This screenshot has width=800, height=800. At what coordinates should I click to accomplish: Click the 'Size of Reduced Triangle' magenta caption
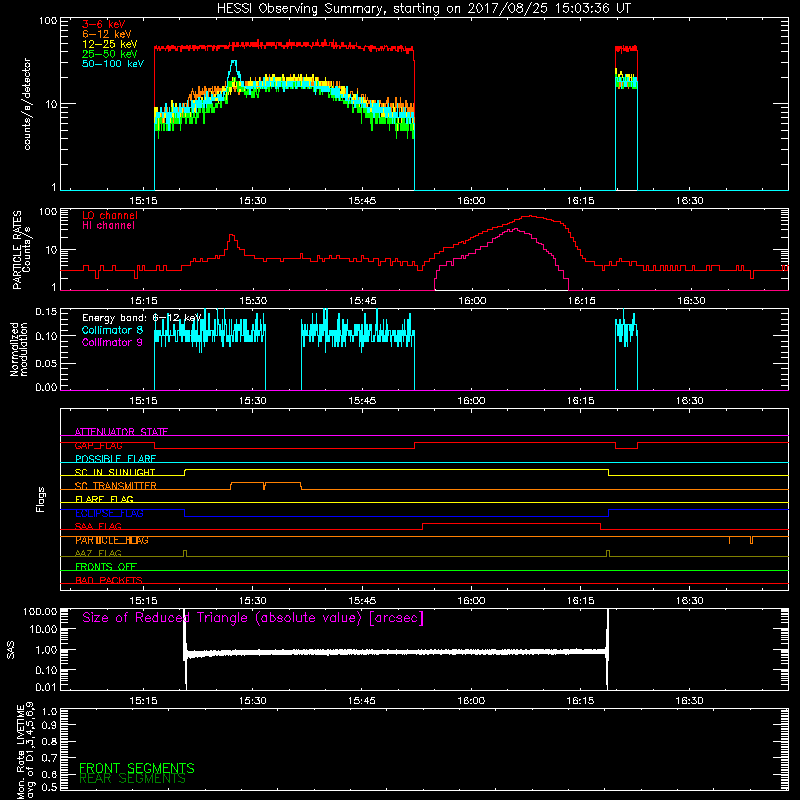pos(253,618)
